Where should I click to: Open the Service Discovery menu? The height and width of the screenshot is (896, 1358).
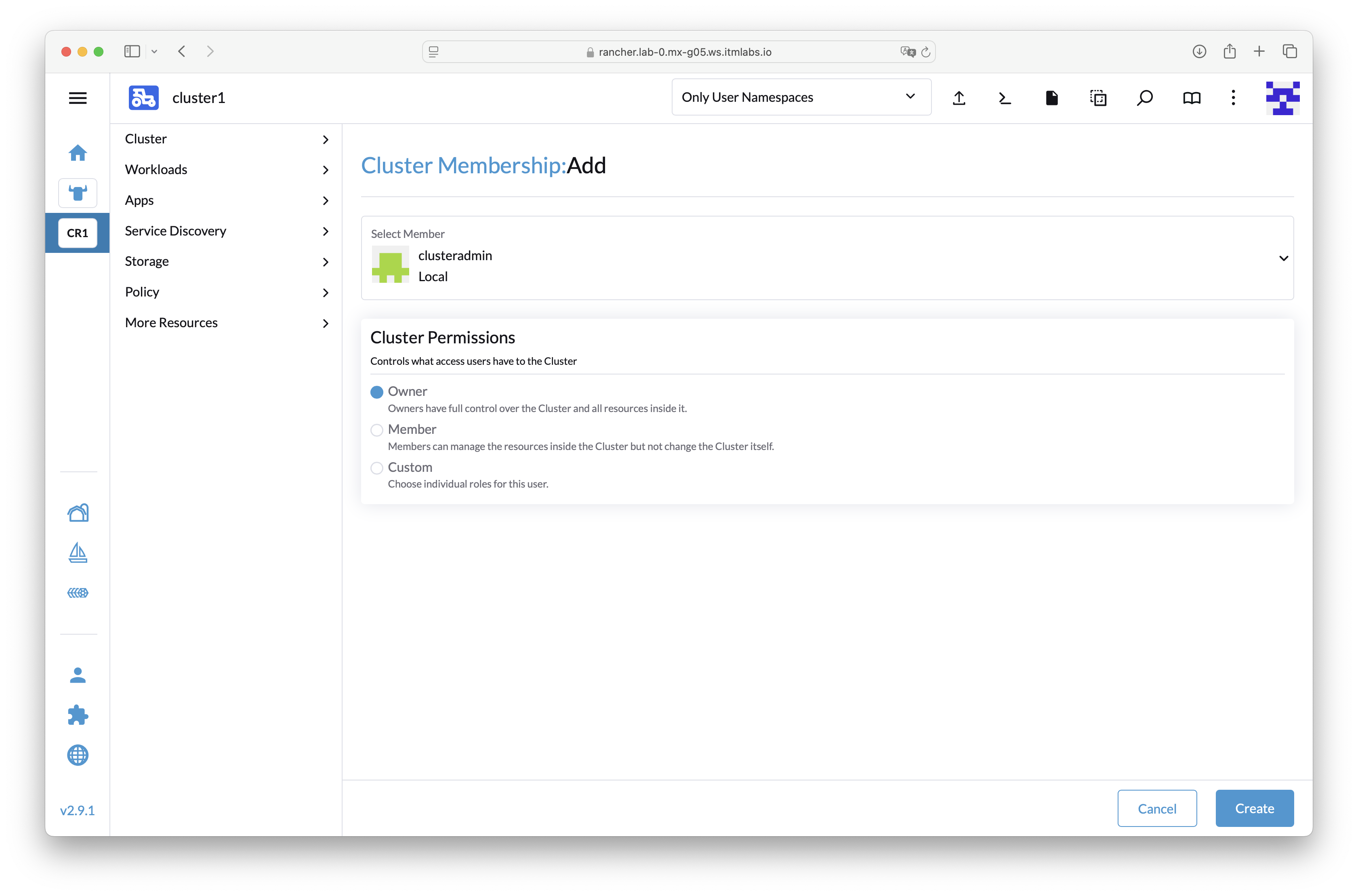(x=226, y=230)
